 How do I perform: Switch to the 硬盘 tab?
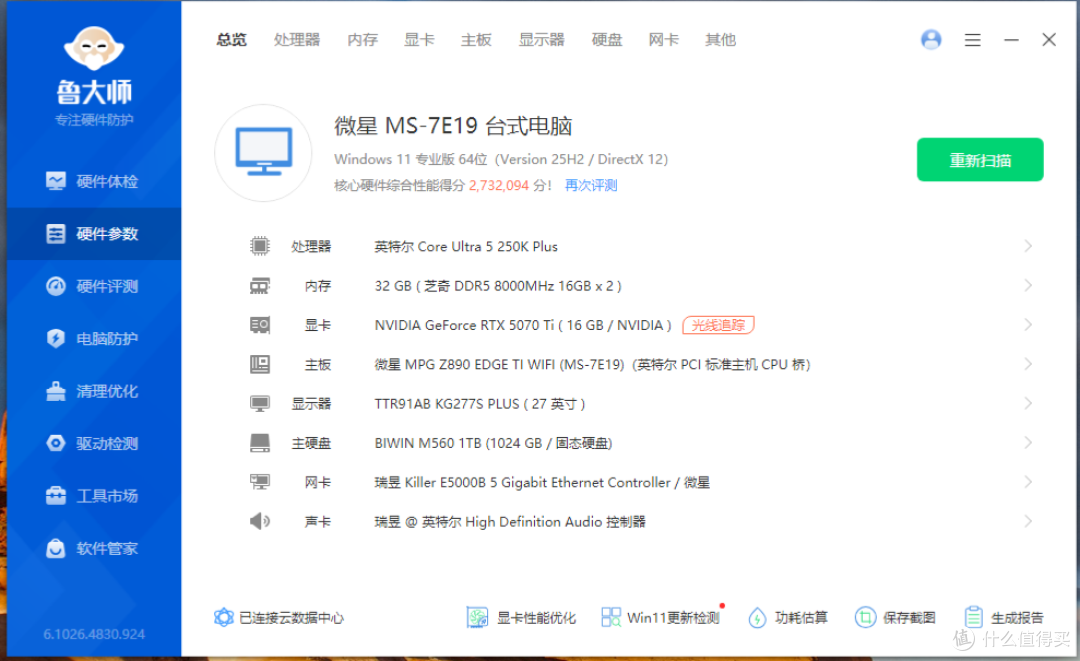[607, 40]
